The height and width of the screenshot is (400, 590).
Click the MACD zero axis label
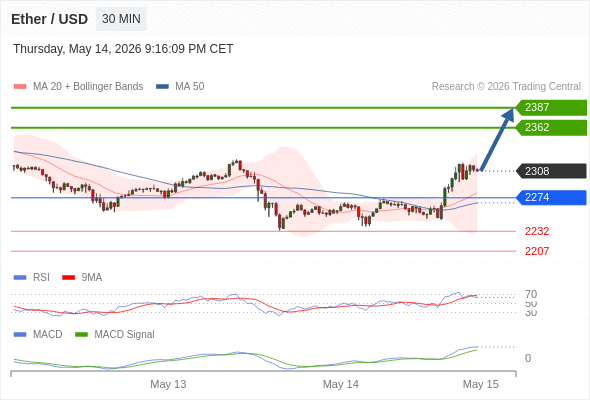pyautogui.click(x=528, y=358)
